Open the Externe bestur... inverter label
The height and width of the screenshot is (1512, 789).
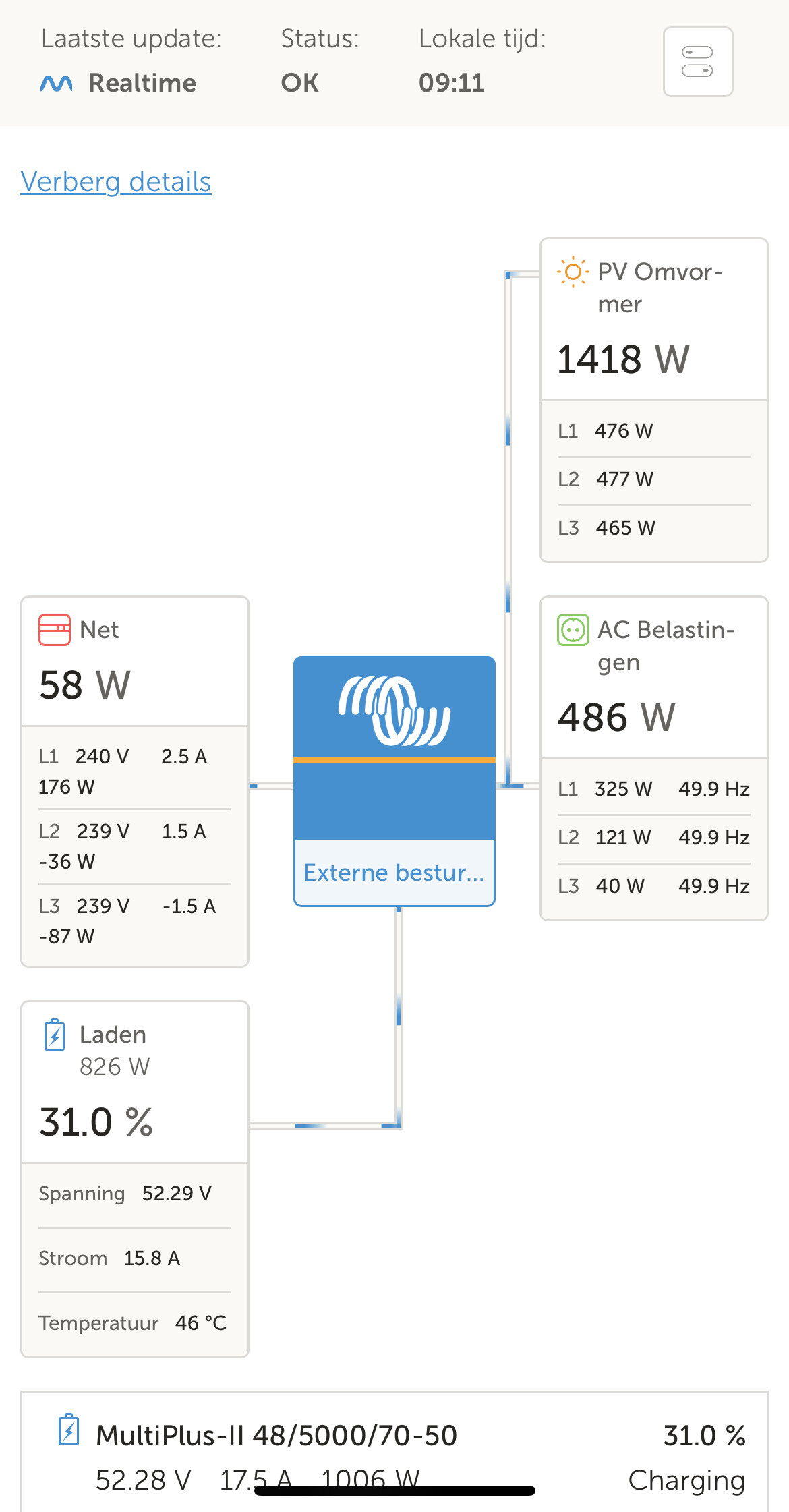click(394, 873)
